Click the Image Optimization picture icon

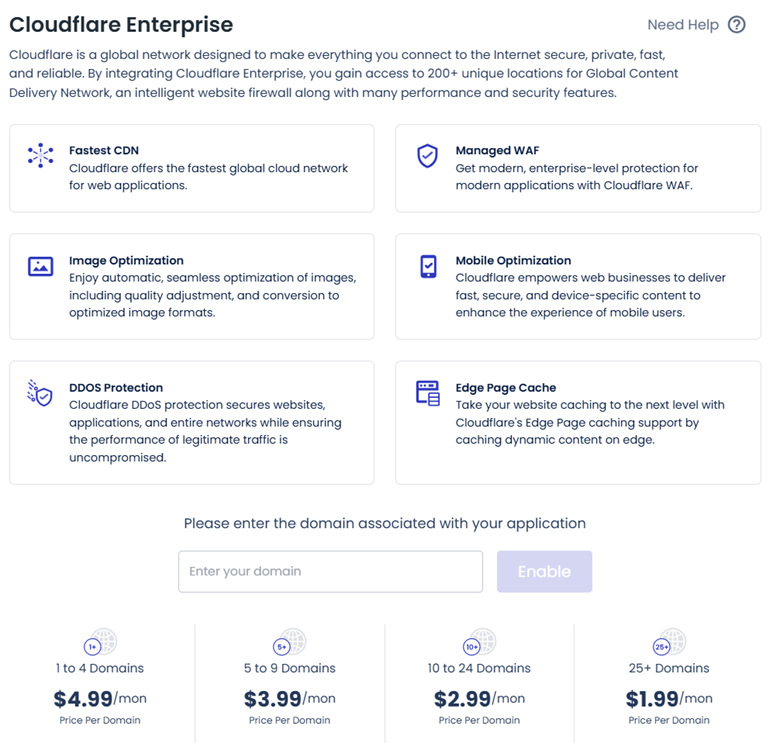40,266
